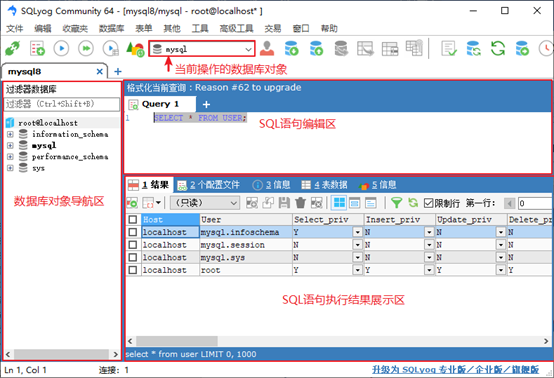
Task: Click the previous page arrow near first row
Action: point(509,203)
